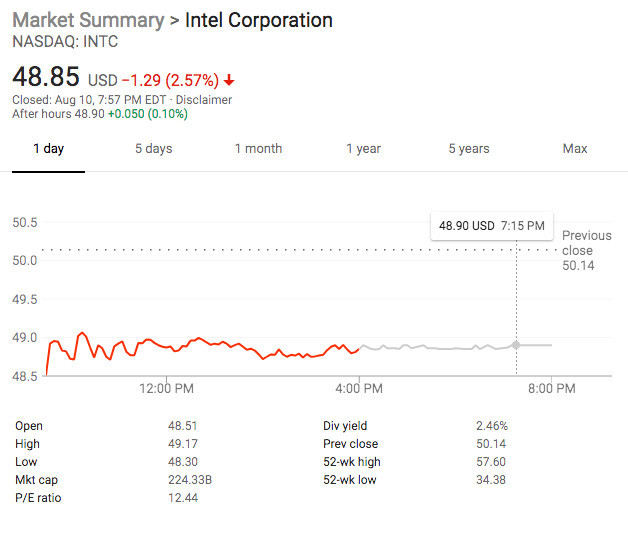Image resolution: width=628 pixels, height=533 pixels.
Task: Click the Disclaimer link
Action: (204, 100)
